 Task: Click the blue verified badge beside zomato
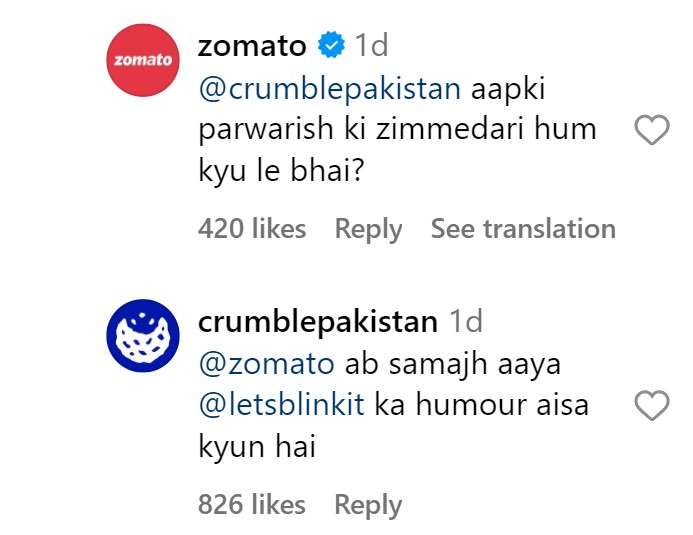(x=331, y=45)
